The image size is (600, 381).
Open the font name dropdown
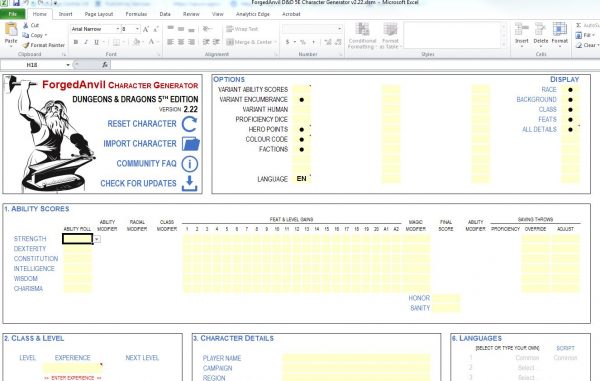(117, 29)
